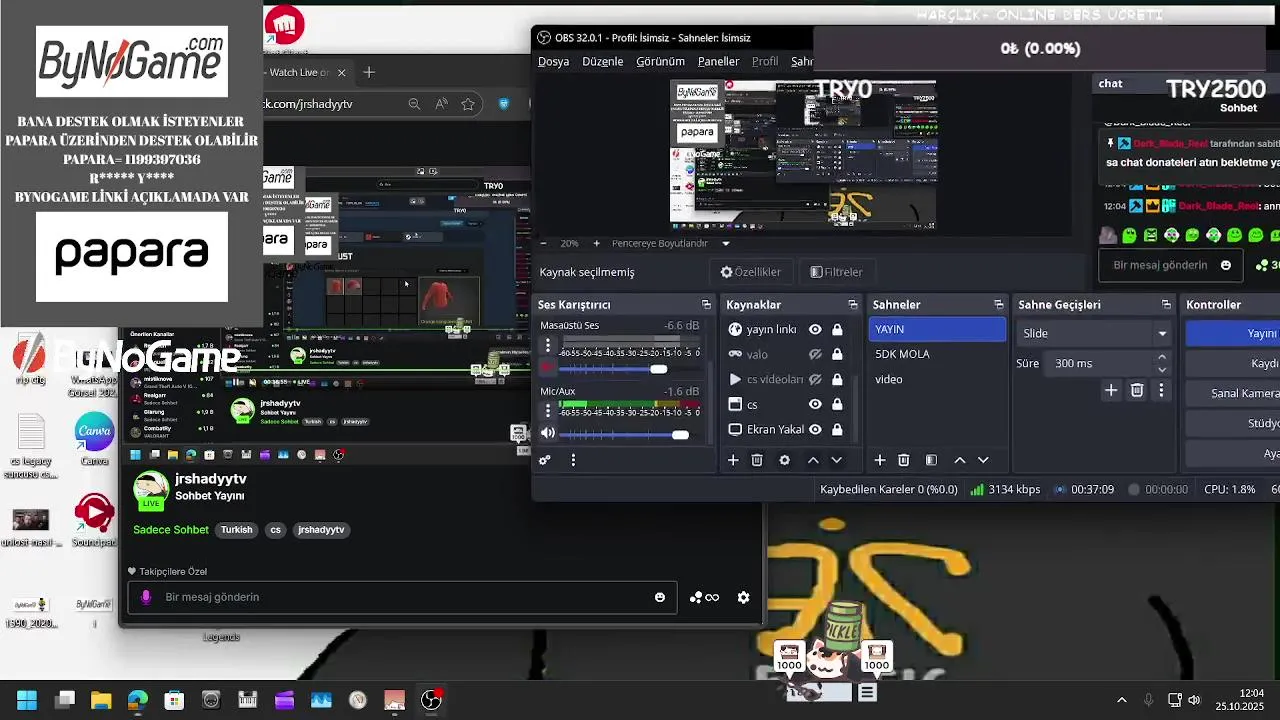The image size is (1280, 720).
Task: Open the Dosya menu
Action: pos(553,61)
